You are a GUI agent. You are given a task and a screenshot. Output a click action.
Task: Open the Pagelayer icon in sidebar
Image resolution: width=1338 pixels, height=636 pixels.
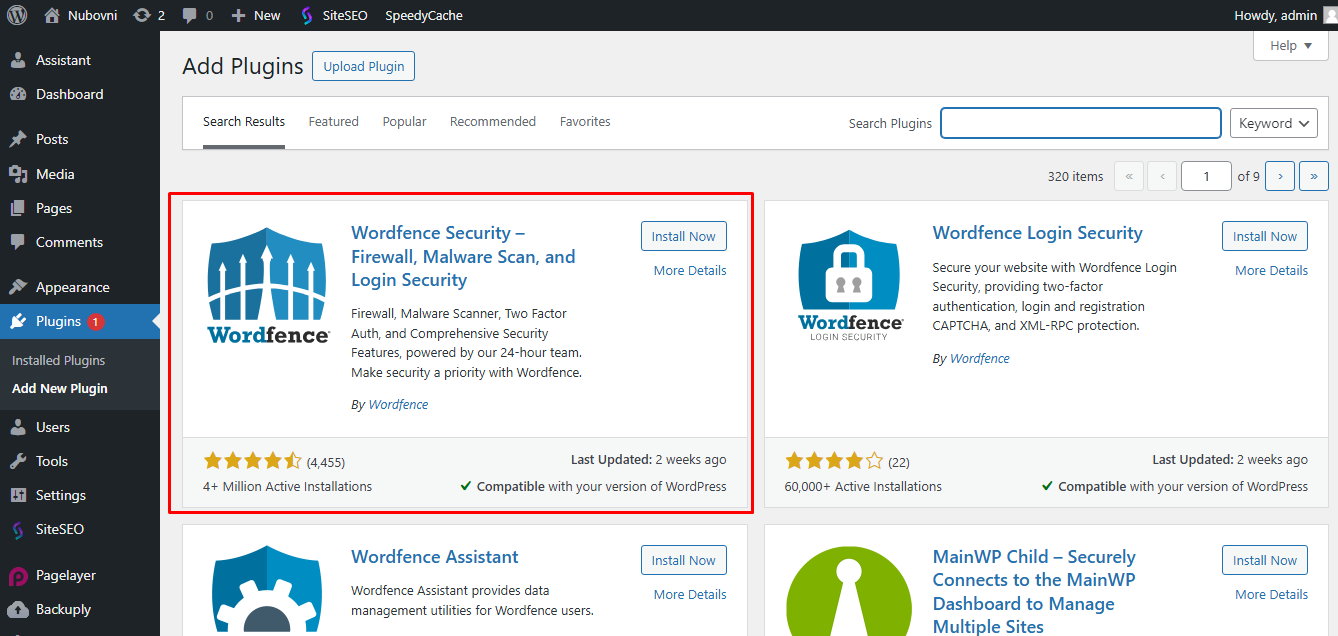click(18, 576)
